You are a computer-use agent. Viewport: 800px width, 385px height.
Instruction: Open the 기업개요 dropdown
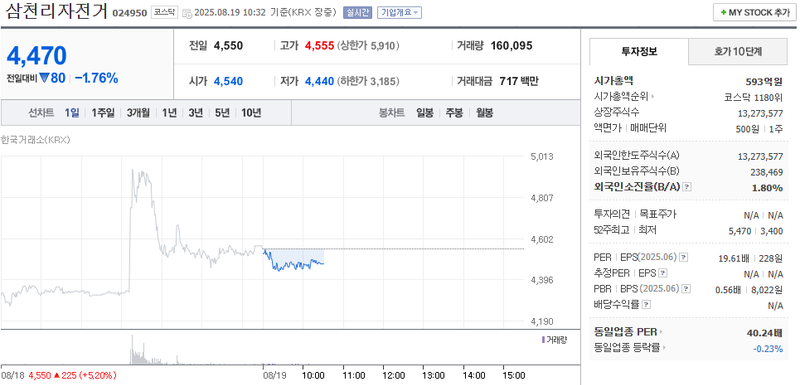pos(399,12)
